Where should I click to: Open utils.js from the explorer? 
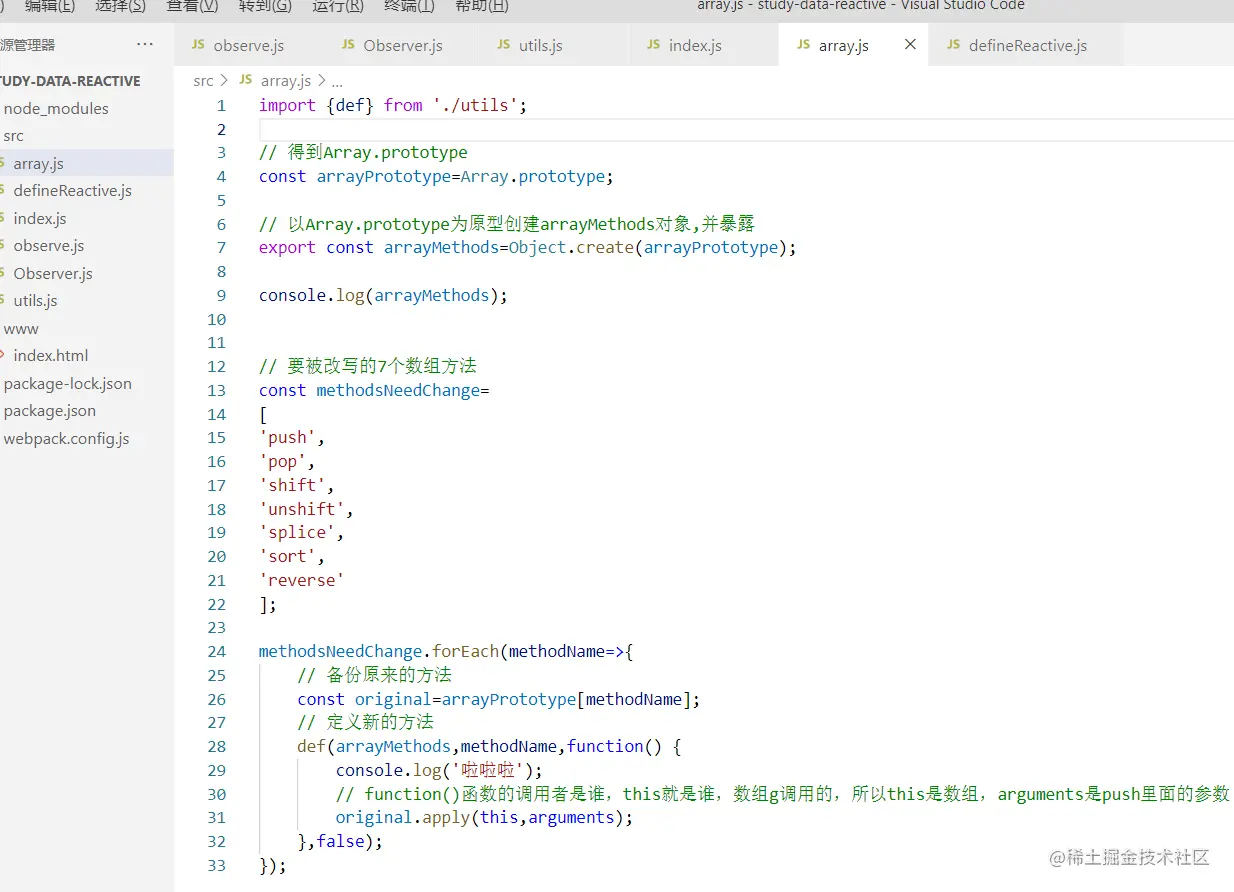click(35, 301)
